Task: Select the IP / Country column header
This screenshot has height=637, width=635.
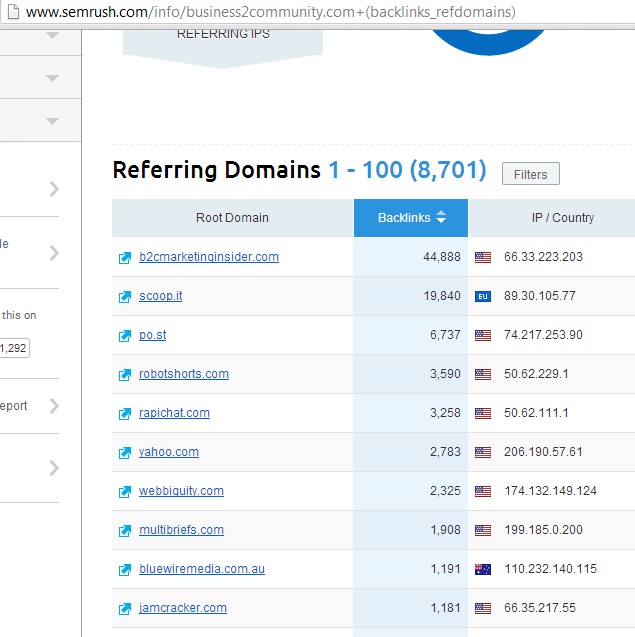Action: [552, 218]
